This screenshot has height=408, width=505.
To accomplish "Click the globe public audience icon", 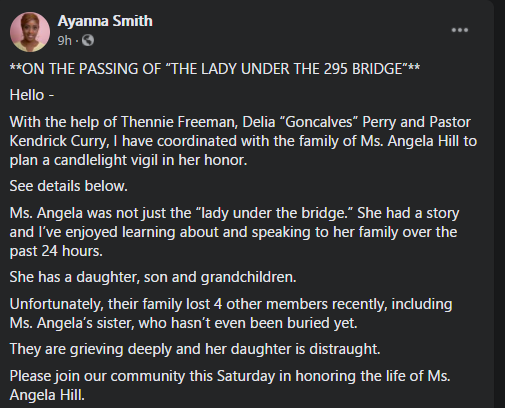I will point(88,40).
